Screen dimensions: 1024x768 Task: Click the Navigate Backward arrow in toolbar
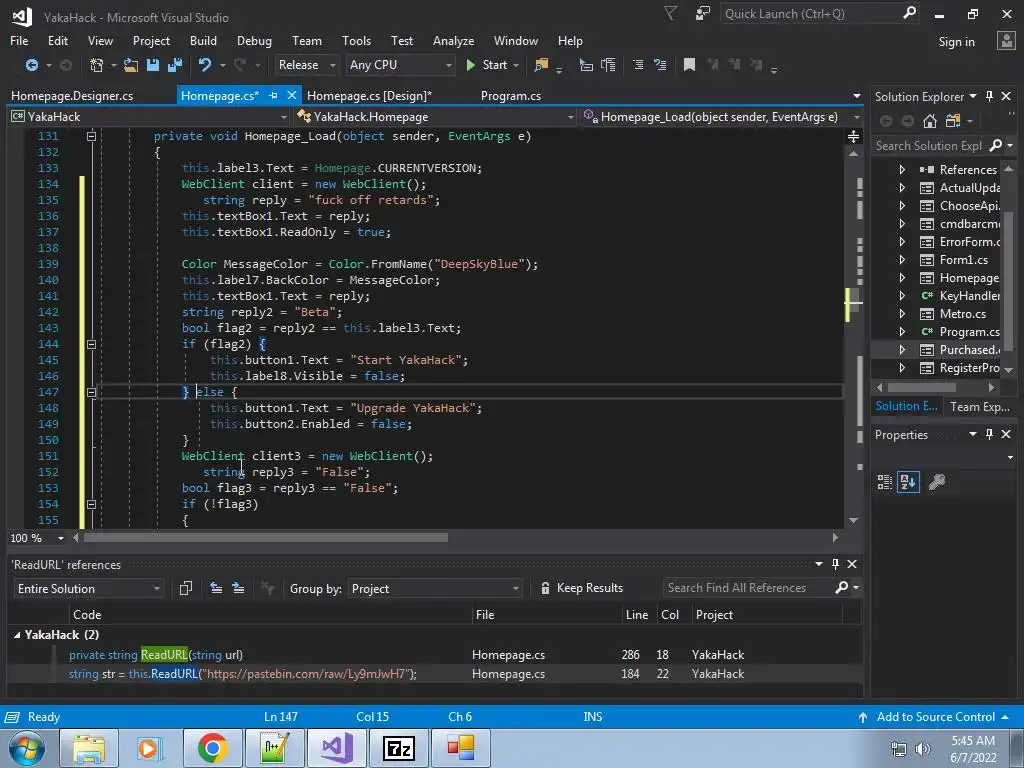point(31,65)
